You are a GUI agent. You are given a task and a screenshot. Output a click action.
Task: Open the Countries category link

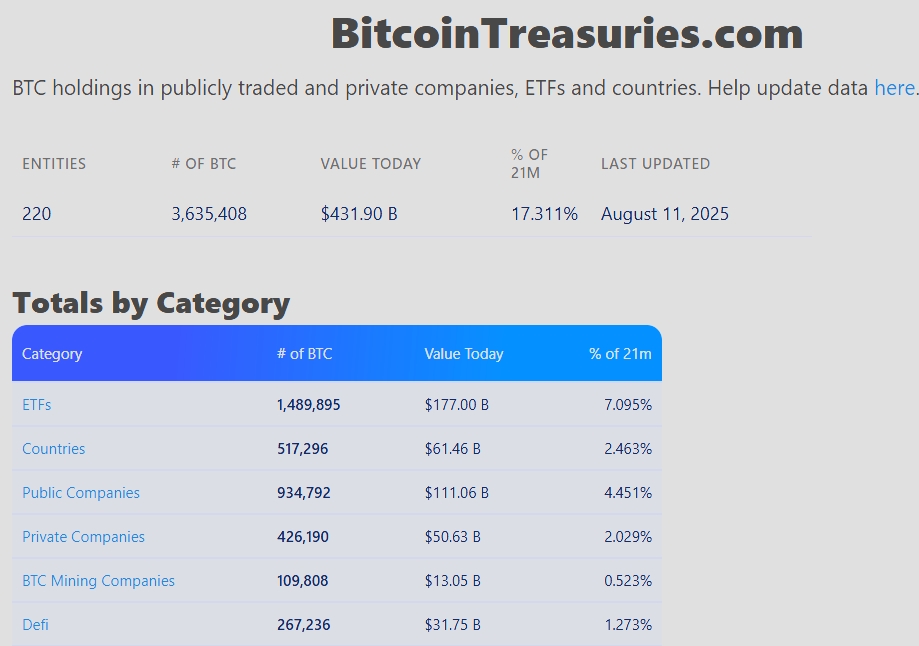[x=54, y=449]
